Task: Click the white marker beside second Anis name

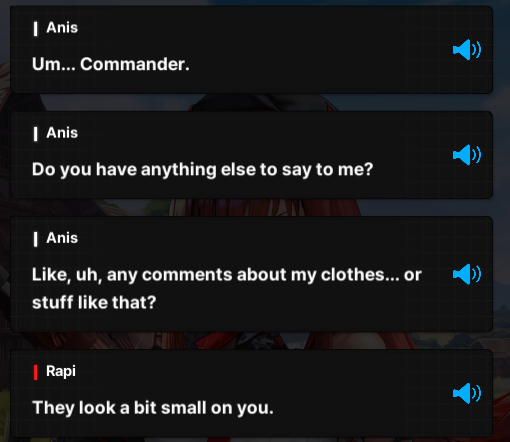Action: 36,134
